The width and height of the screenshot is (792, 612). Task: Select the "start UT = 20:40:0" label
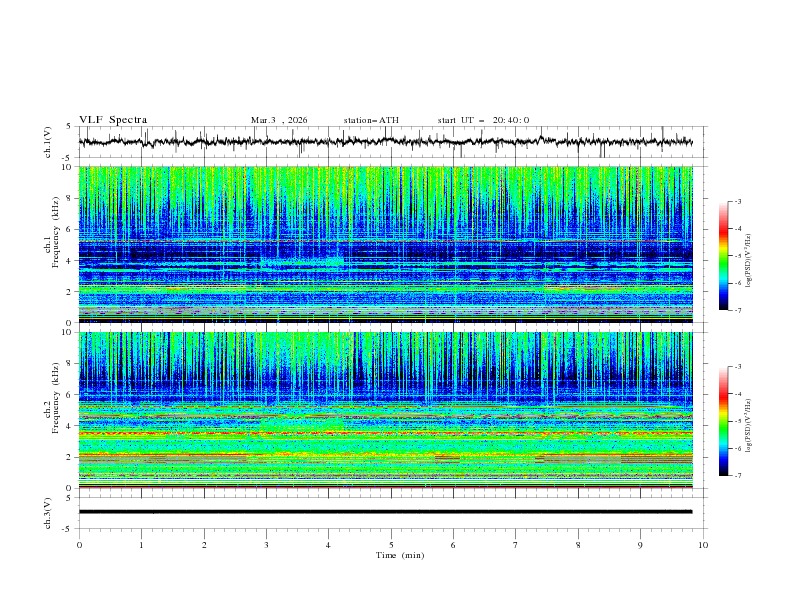click(x=483, y=120)
